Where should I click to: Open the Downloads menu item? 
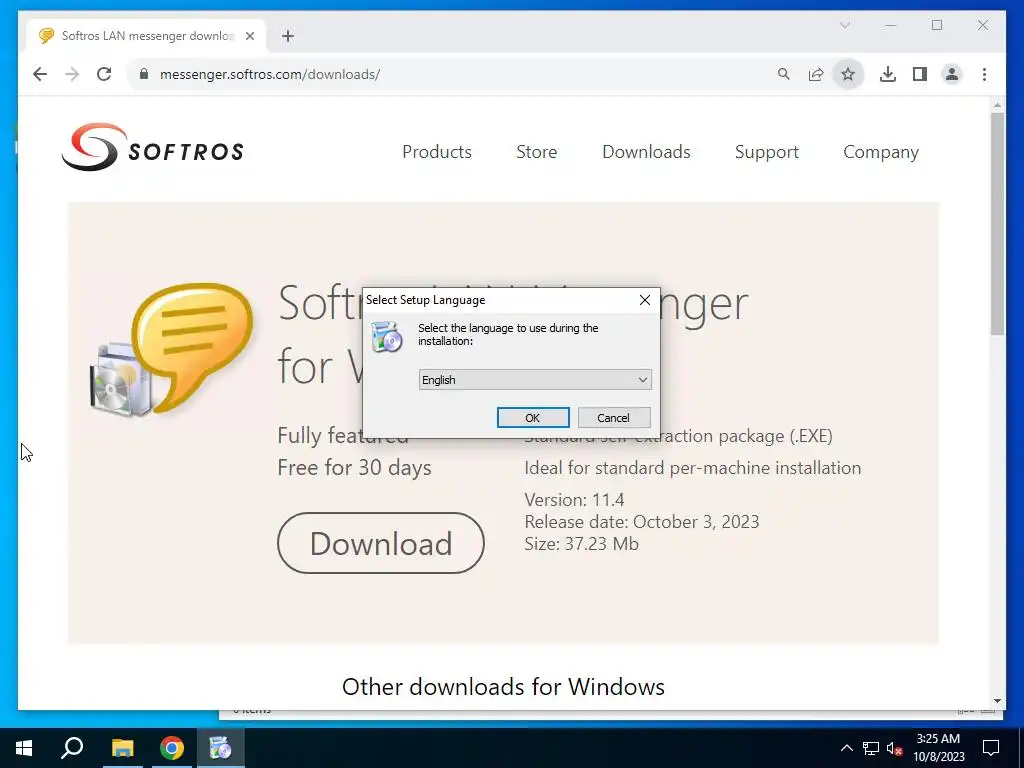646,152
